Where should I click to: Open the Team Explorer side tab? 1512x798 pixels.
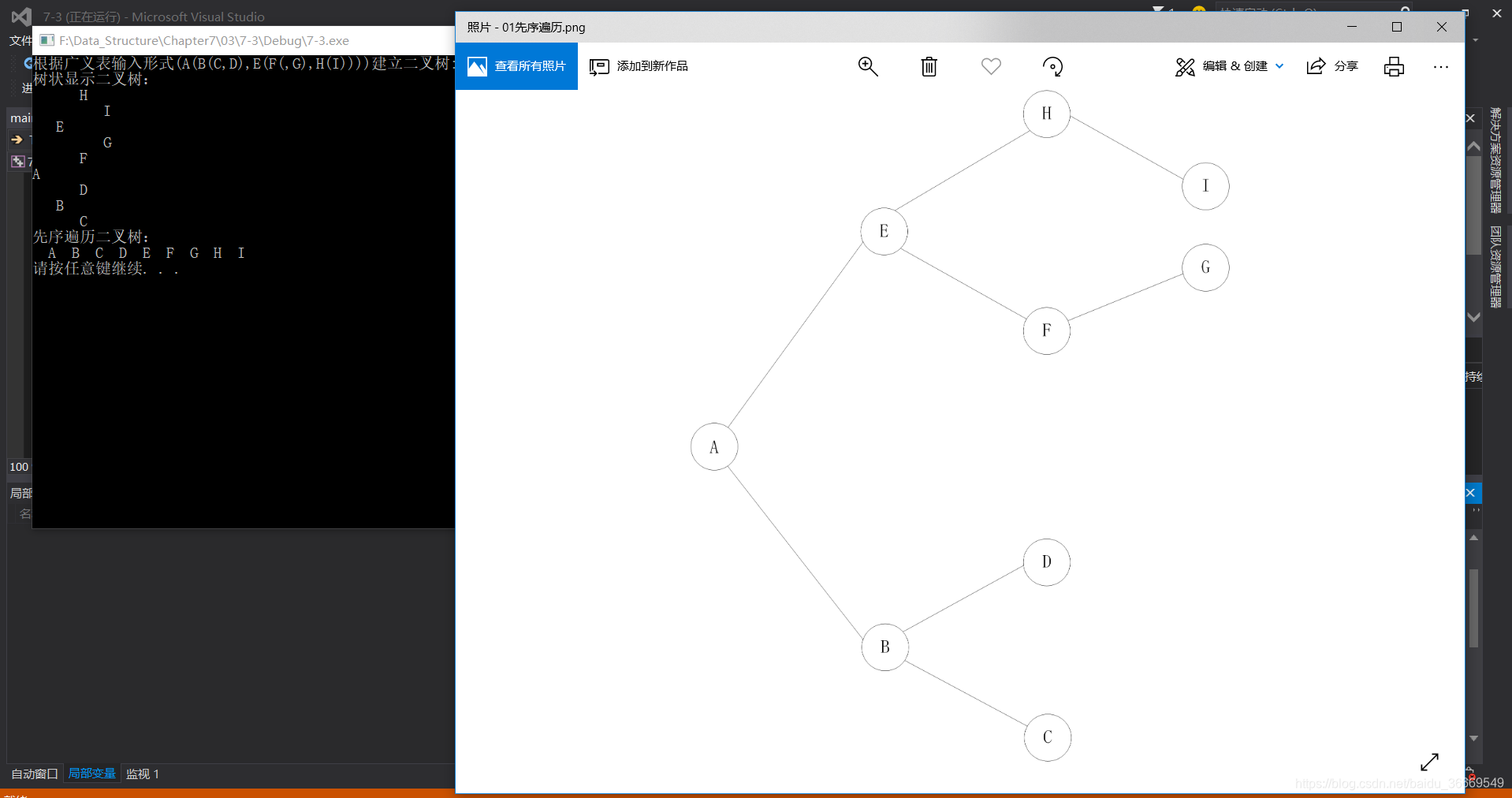[x=1495, y=267]
